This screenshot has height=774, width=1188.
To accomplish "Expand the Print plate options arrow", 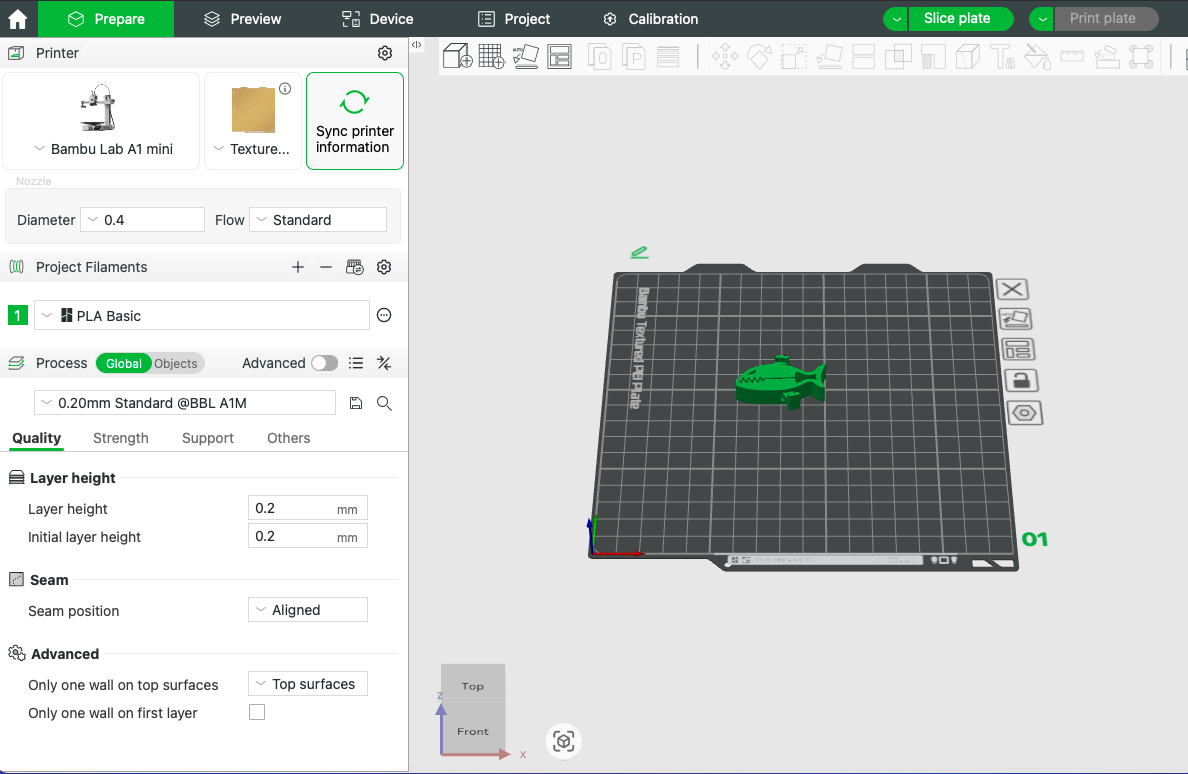I will pyautogui.click(x=1042, y=19).
